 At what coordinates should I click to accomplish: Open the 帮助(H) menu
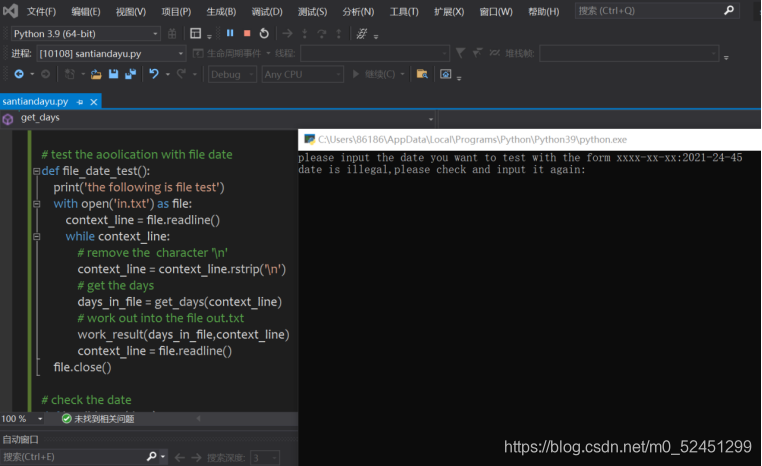[543, 12]
